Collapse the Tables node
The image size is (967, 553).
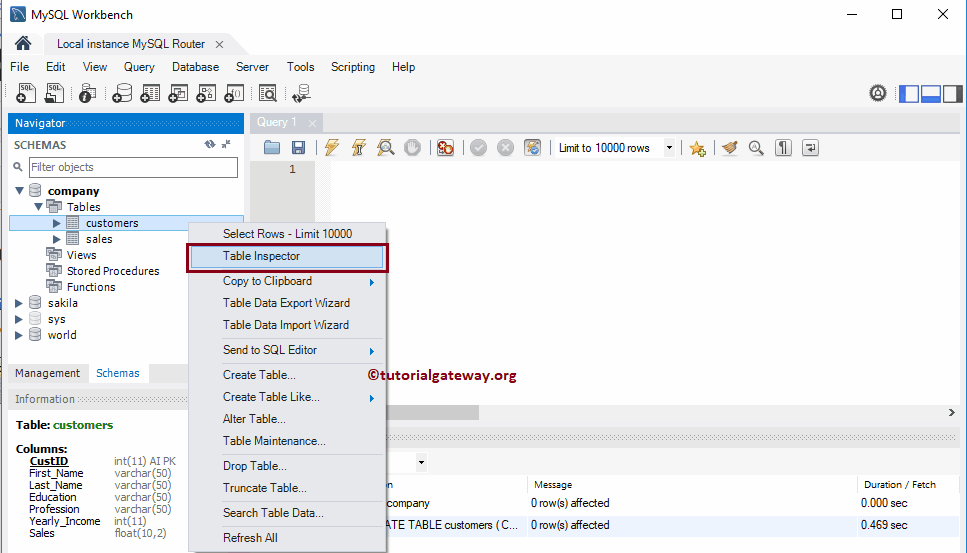tap(38, 207)
